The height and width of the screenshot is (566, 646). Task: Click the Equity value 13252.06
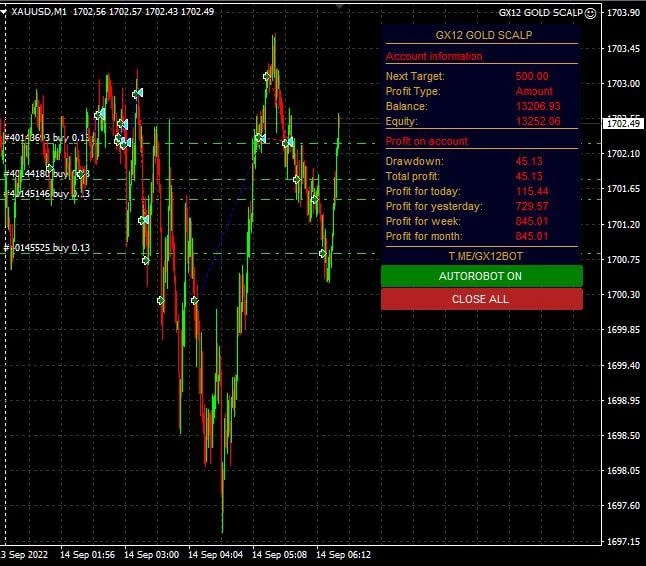pos(537,121)
